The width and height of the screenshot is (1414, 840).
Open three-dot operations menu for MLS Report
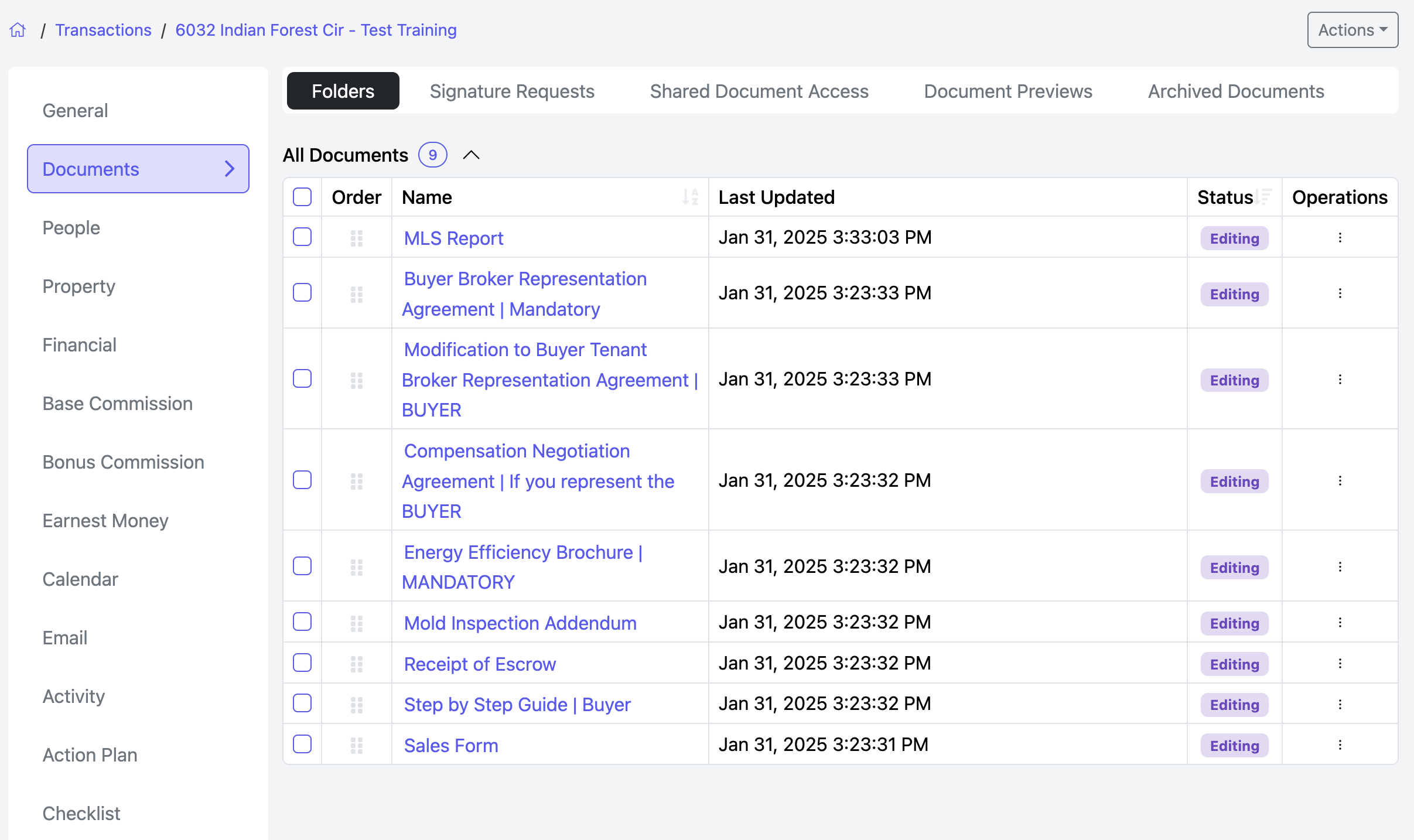(x=1340, y=238)
